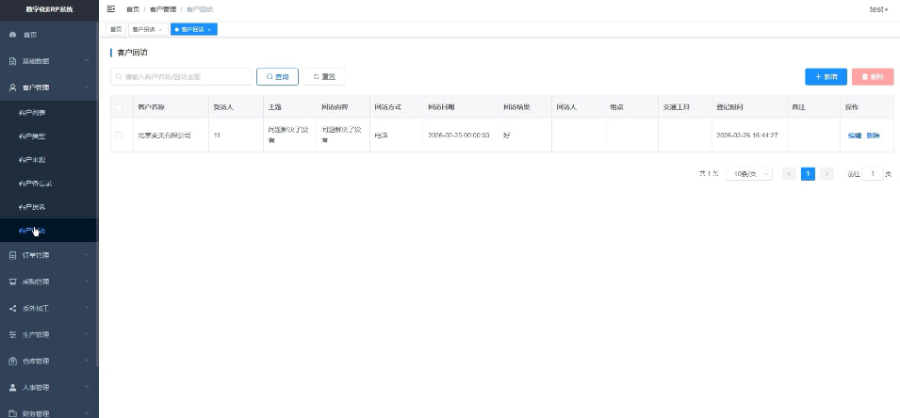
Task: Expand the 生产管理 menu chevron
Action: point(87,334)
